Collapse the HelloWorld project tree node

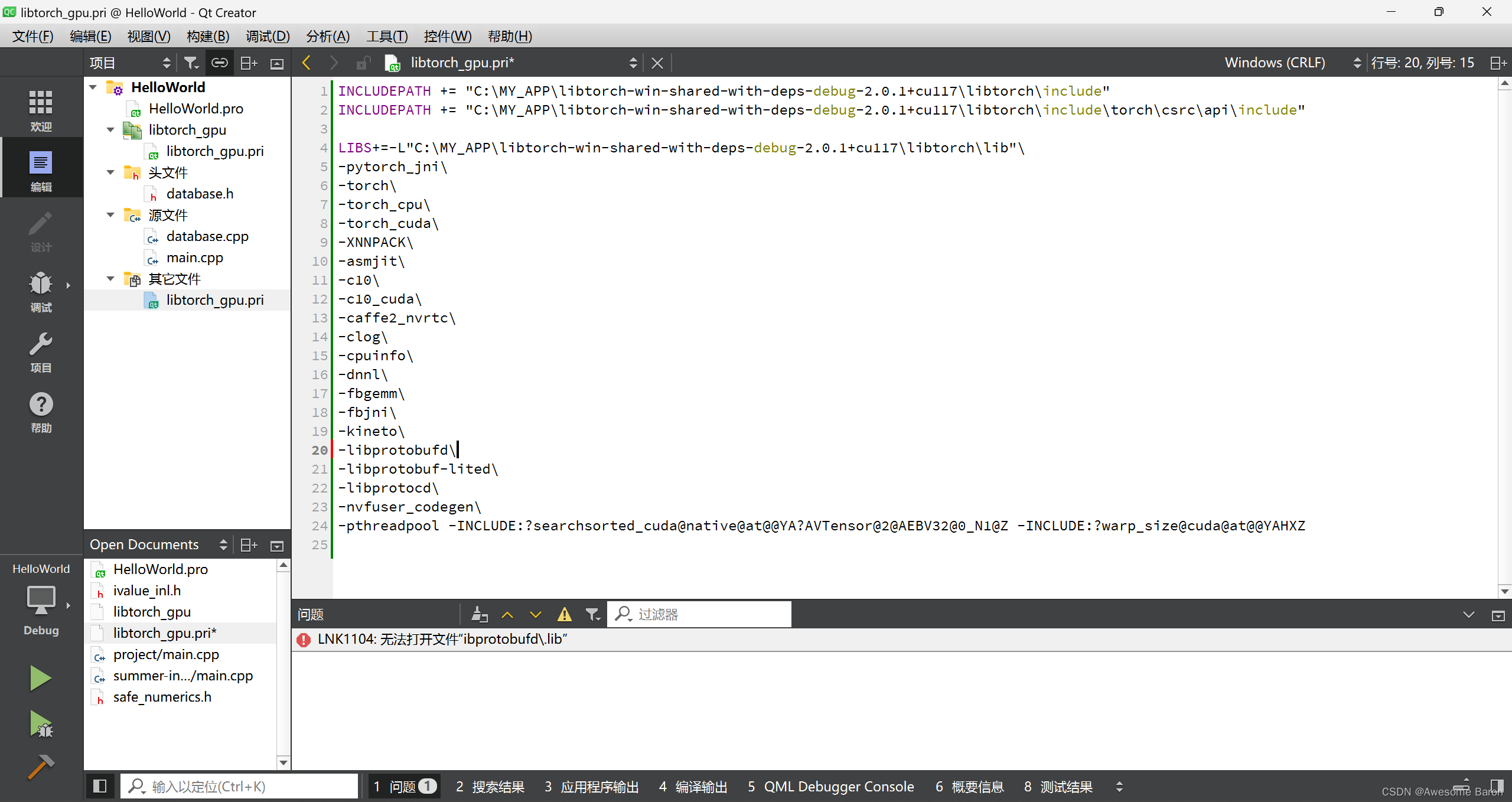(x=93, y=87)
